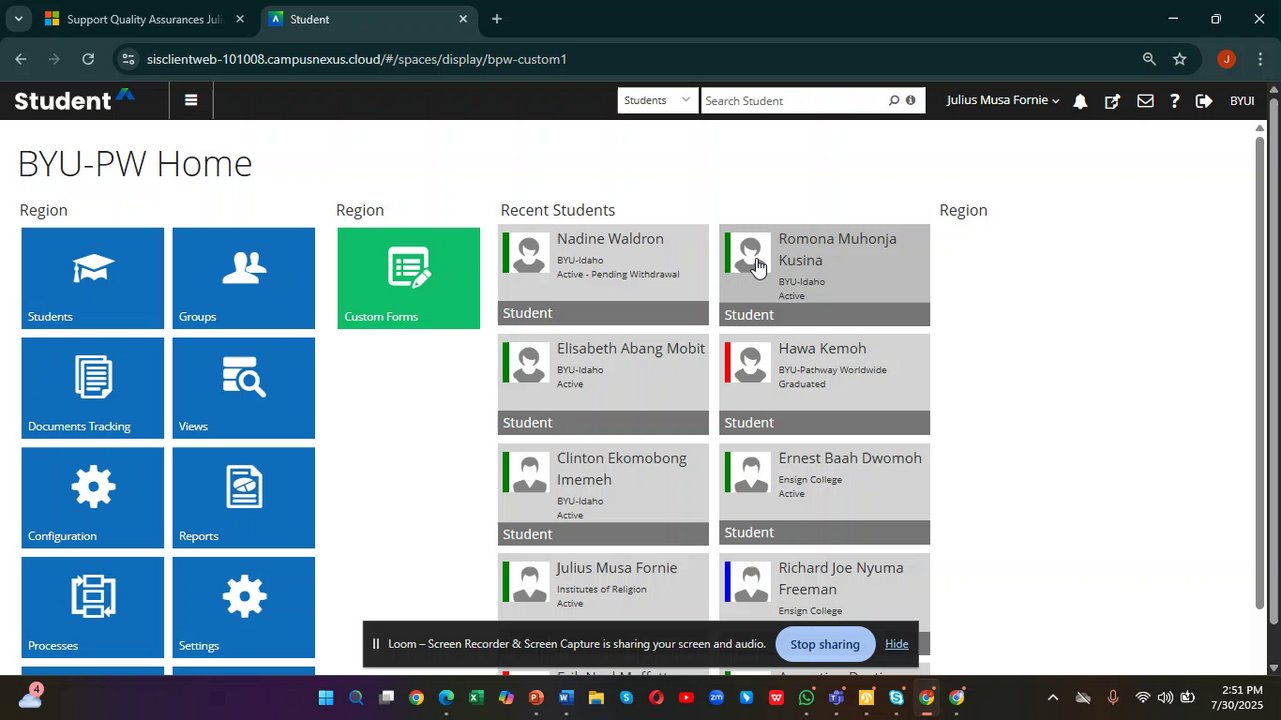This screenshot has height=720, width=1281.
Task: View site information icon in address bar
Action: 127,59
